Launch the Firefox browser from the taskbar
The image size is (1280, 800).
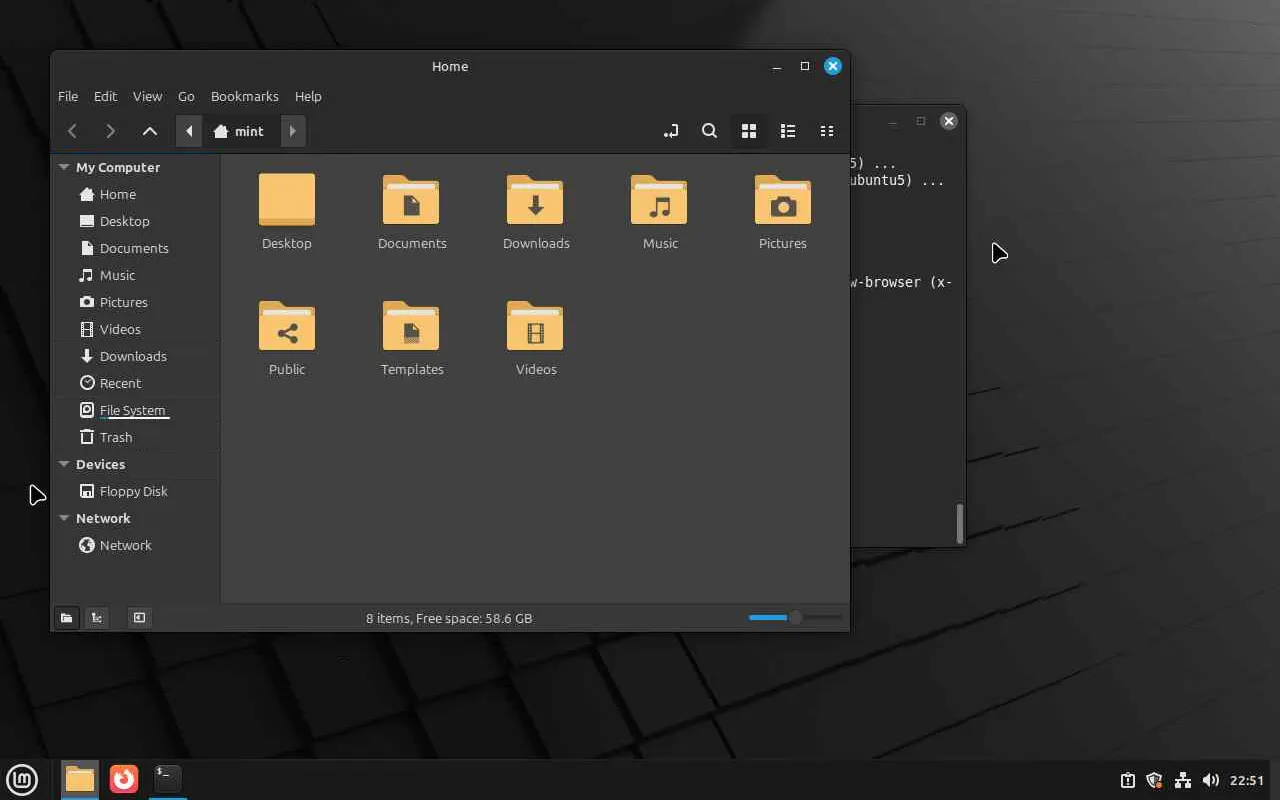tap(124, 779)
